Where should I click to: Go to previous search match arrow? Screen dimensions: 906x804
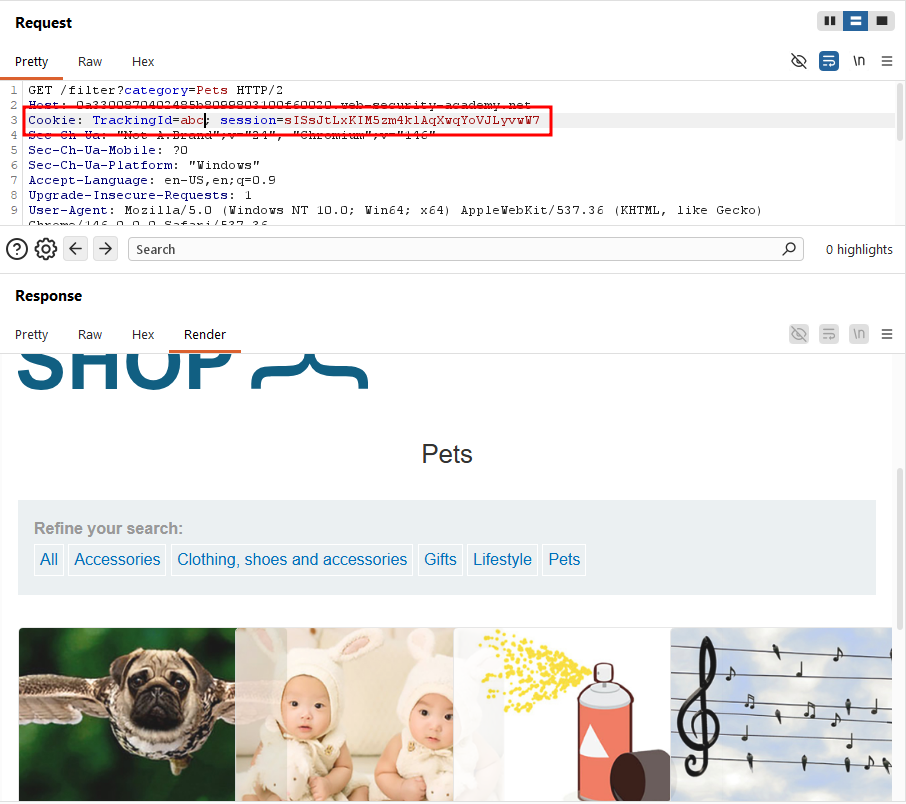pyautogui.click(x=75, y=249)
